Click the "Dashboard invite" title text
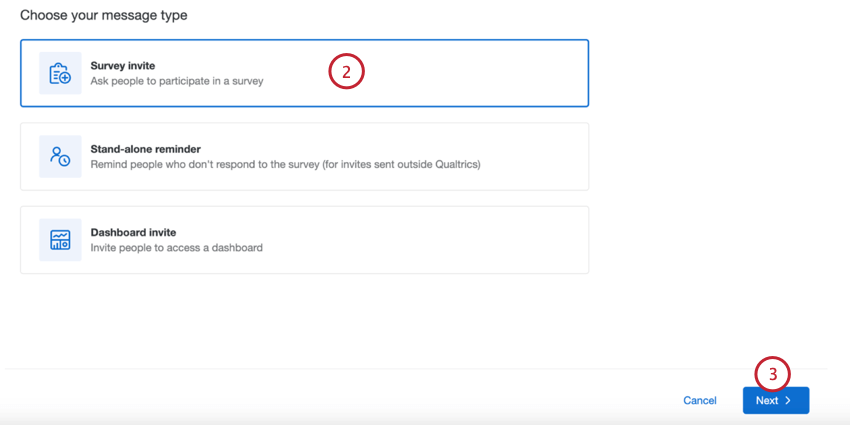850x425 pixels. pyautogui.click(x=133, y=233)
